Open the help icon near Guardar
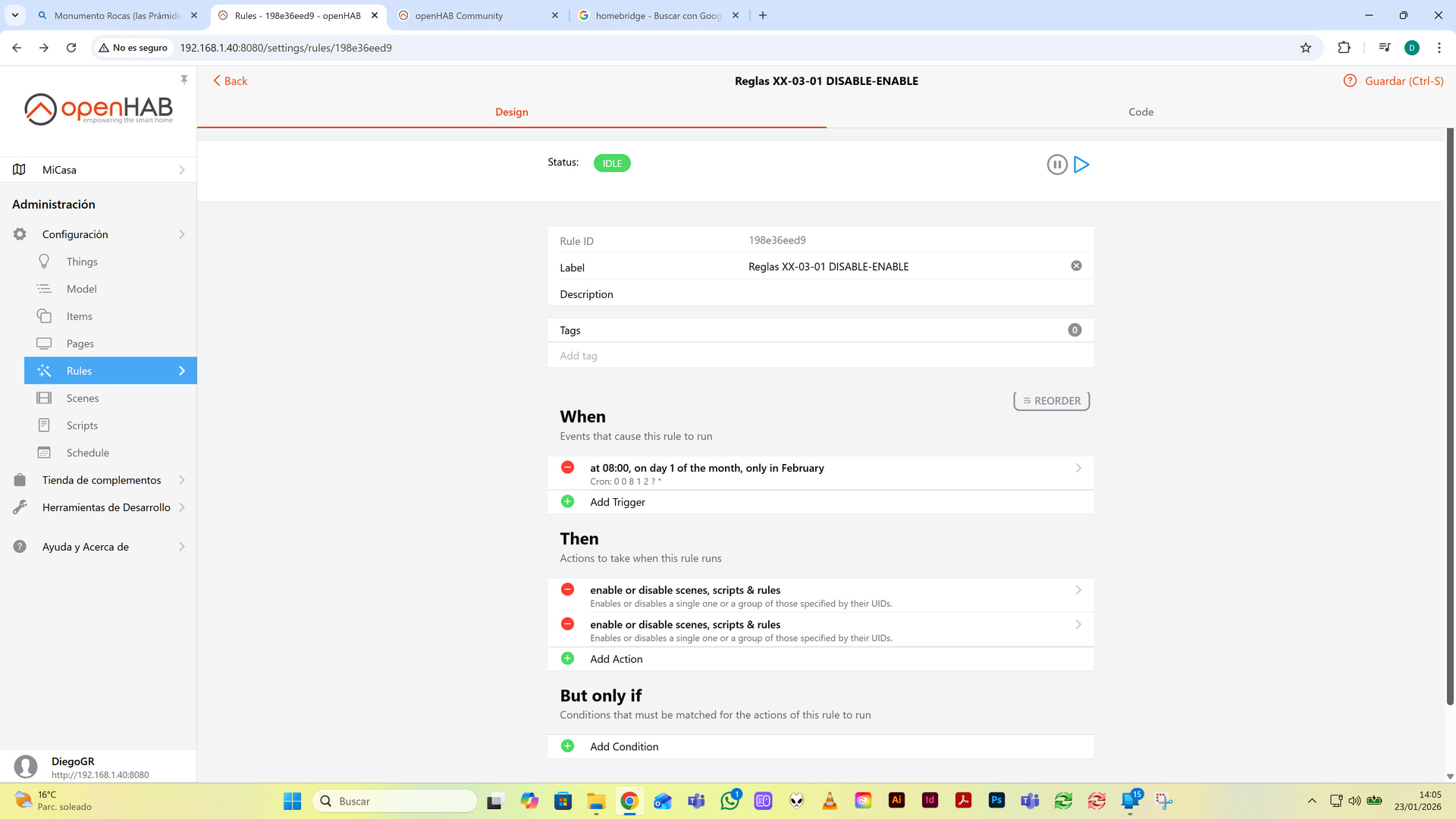 [x=1349, y=80]
